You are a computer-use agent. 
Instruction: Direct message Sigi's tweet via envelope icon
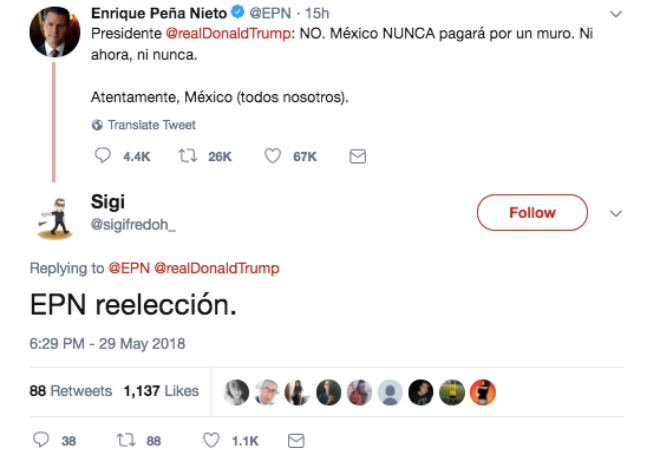point(295,439)
